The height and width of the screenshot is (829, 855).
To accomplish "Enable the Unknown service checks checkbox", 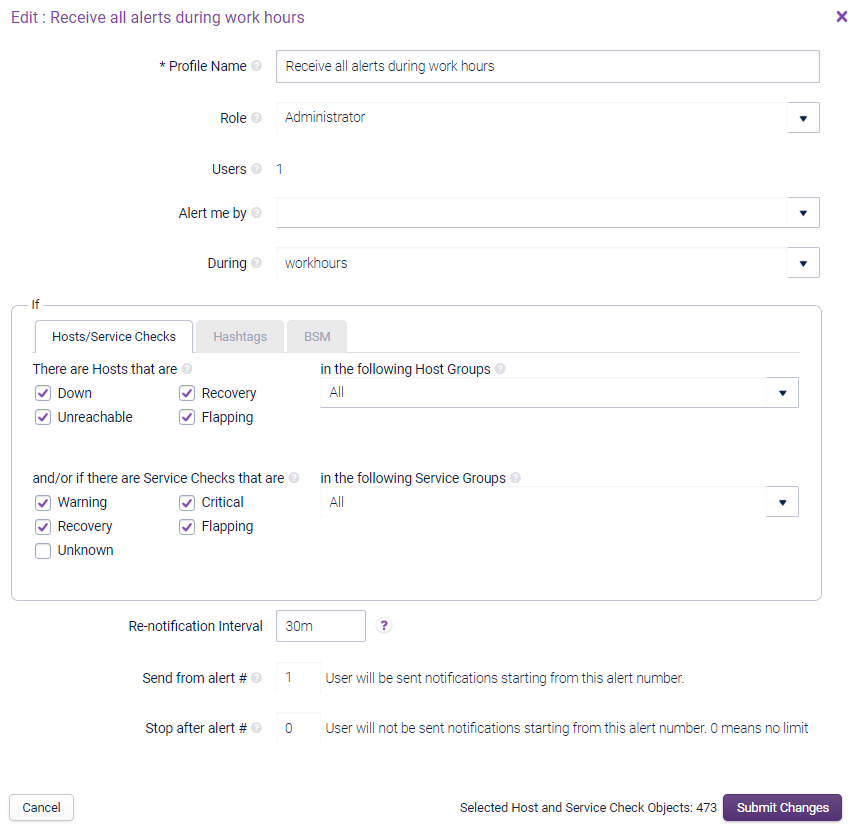I will pyautogui.click(x=43, y=550).
